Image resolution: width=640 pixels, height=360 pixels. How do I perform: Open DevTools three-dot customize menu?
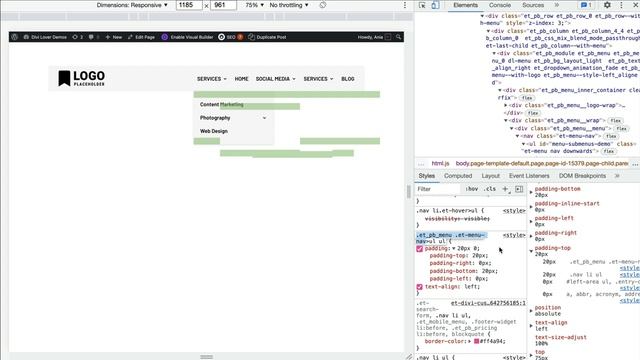[621, 5]
